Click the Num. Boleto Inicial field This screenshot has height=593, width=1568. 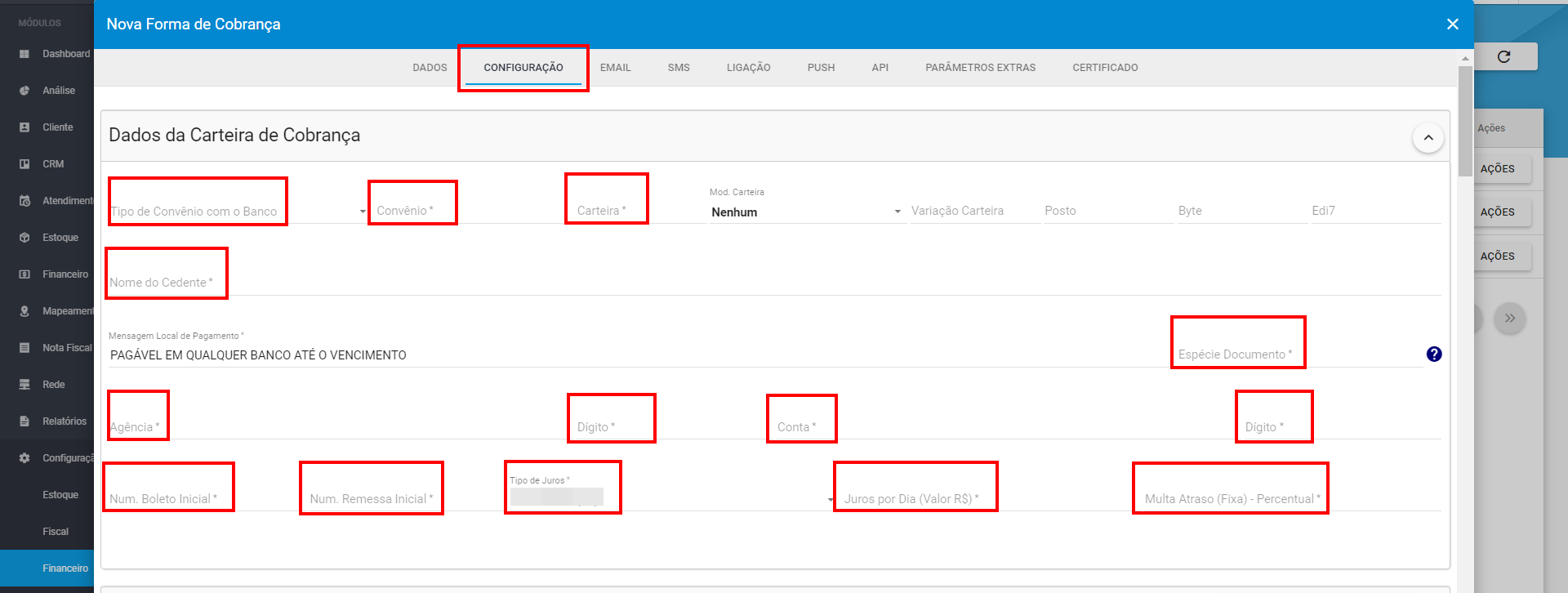(x=205, y=499)
